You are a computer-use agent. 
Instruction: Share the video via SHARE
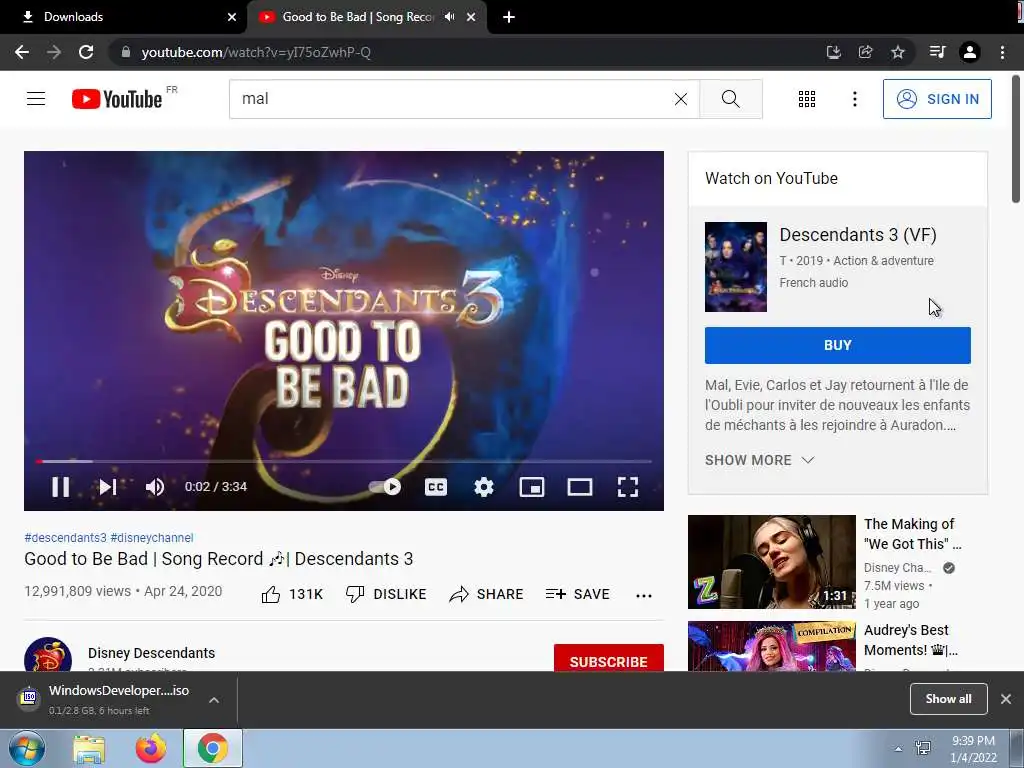(487, 594)
